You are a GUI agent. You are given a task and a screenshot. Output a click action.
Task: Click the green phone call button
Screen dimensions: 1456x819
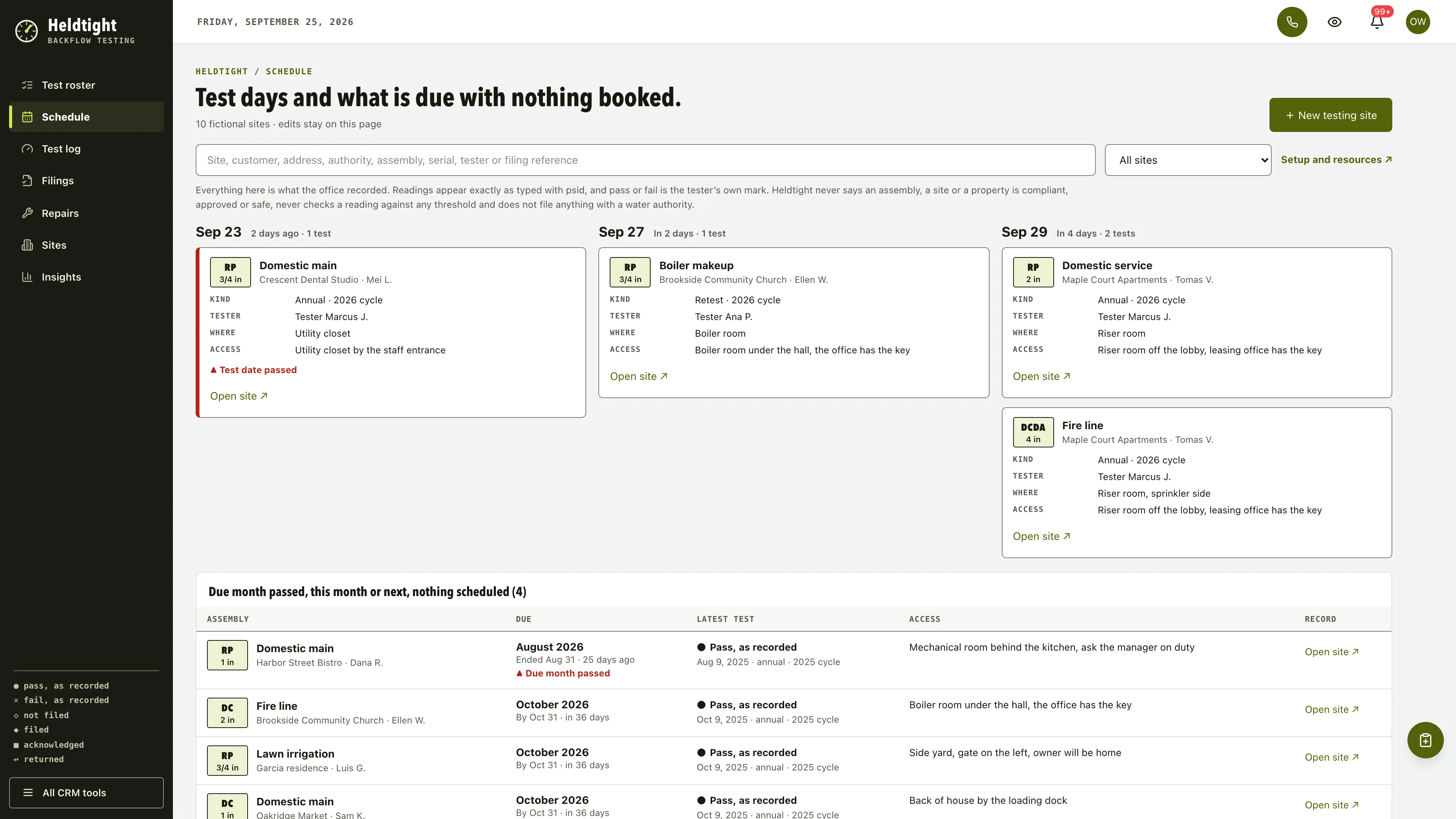[1291, 22]
